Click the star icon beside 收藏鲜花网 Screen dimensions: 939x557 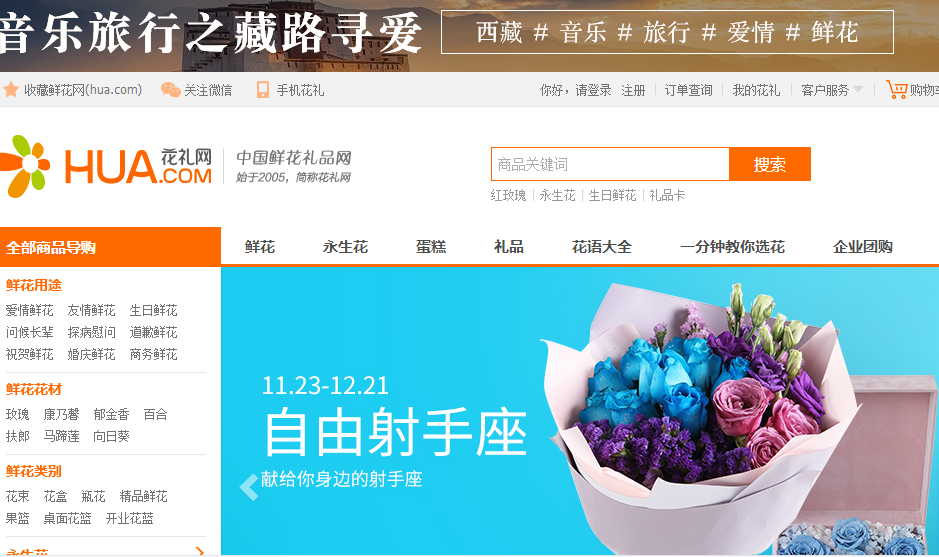11,90
